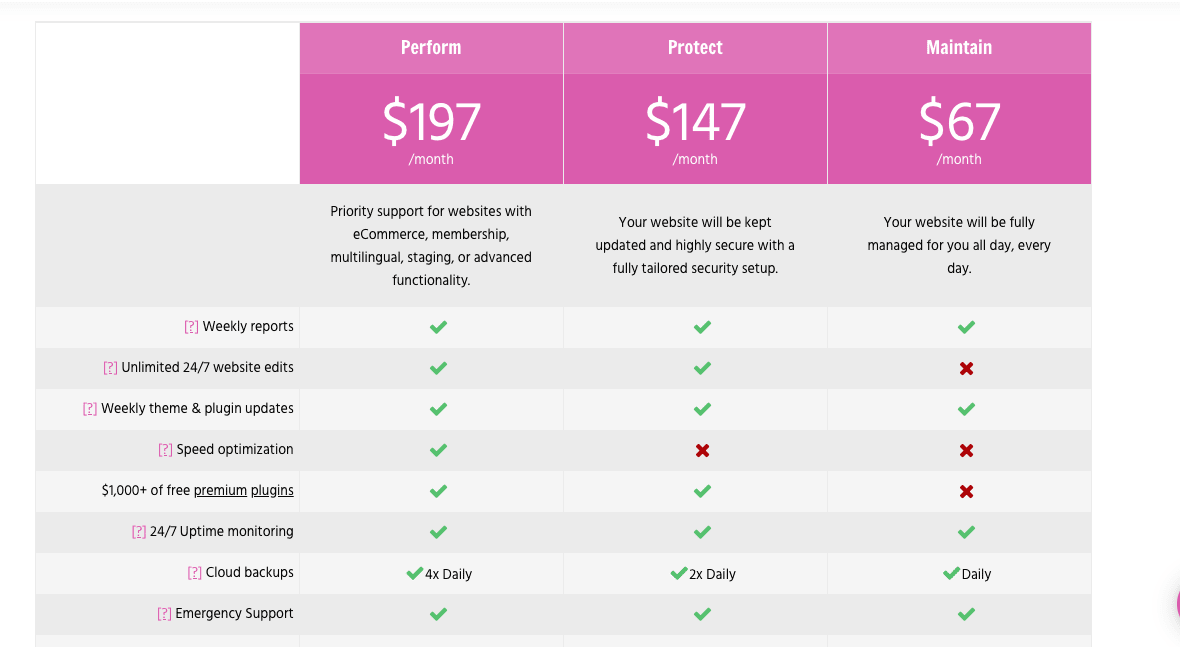Open the tooltip for Unlimited 24/7 website edits
1180x647 pixels.
pos(110,368)
